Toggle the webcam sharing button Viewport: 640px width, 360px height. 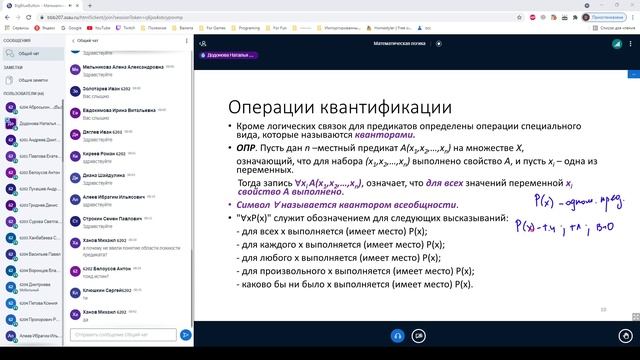[x=418, y=336]
